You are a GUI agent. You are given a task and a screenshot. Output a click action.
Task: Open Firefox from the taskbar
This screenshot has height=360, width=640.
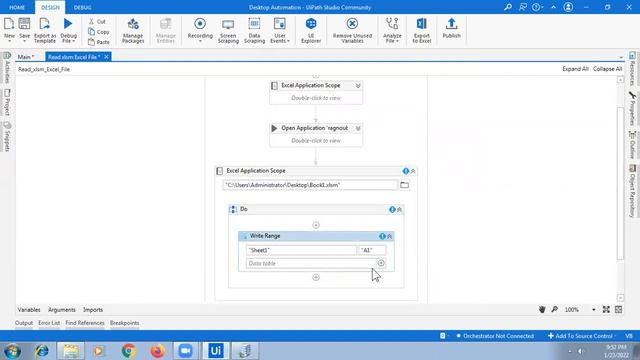[x=157, y=351]
